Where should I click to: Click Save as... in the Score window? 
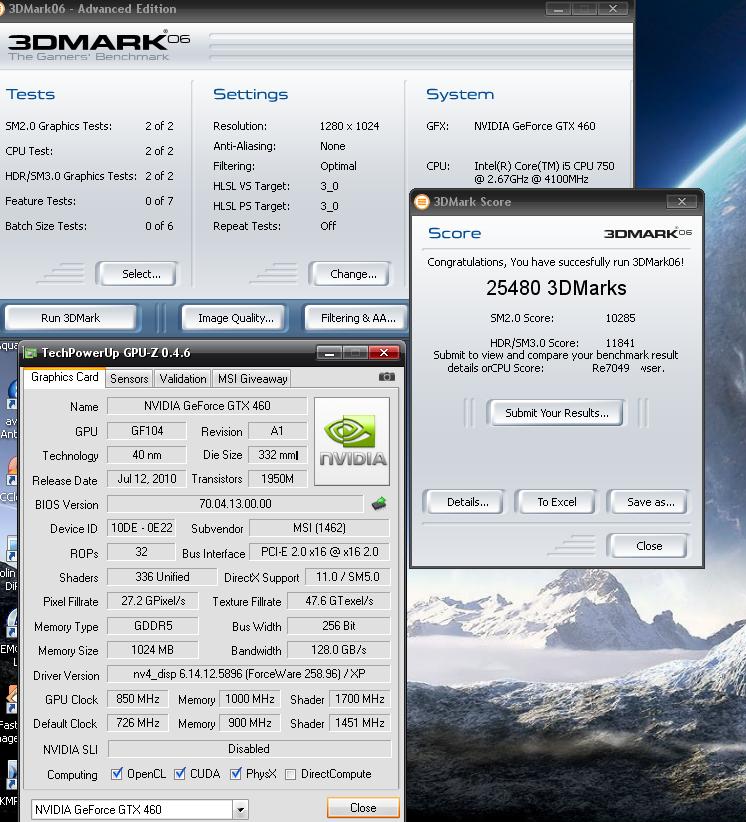[648, 502]
